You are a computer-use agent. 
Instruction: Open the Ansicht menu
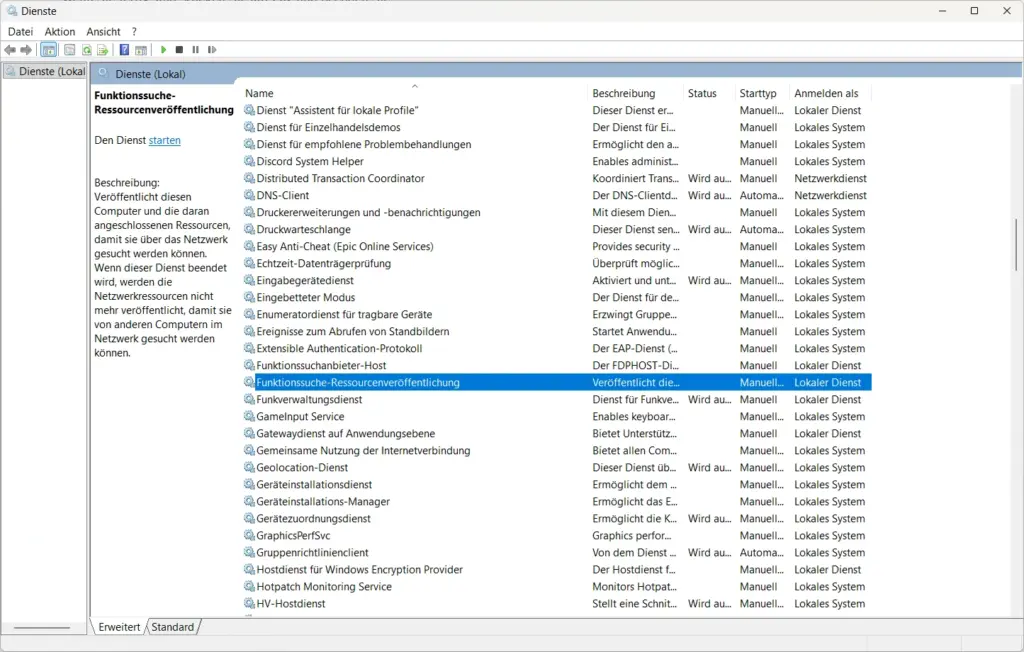click(103, 31)
